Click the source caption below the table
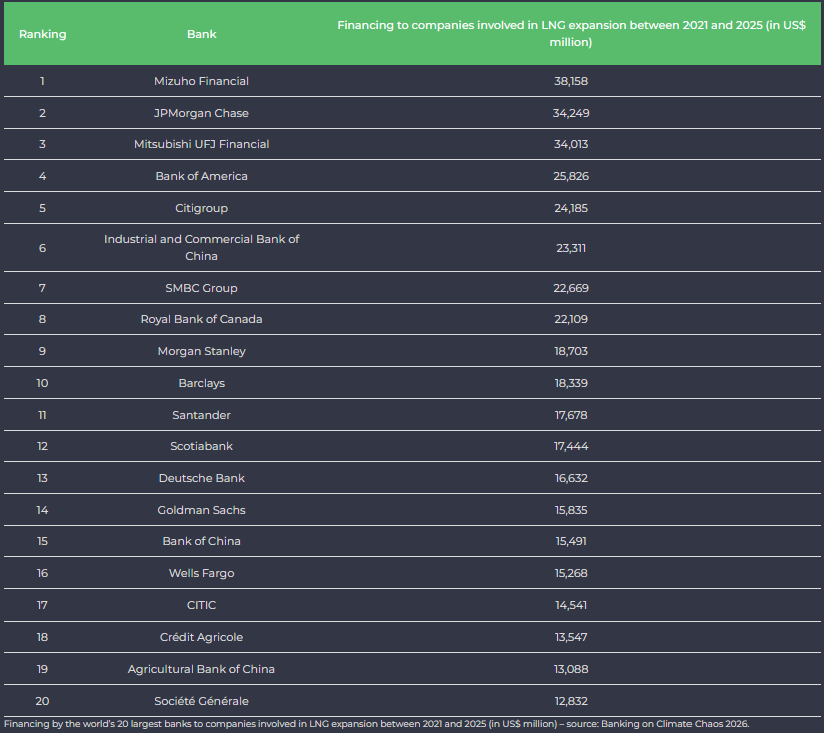Viewport: 824px width, 733px height. tap(377, 724)
